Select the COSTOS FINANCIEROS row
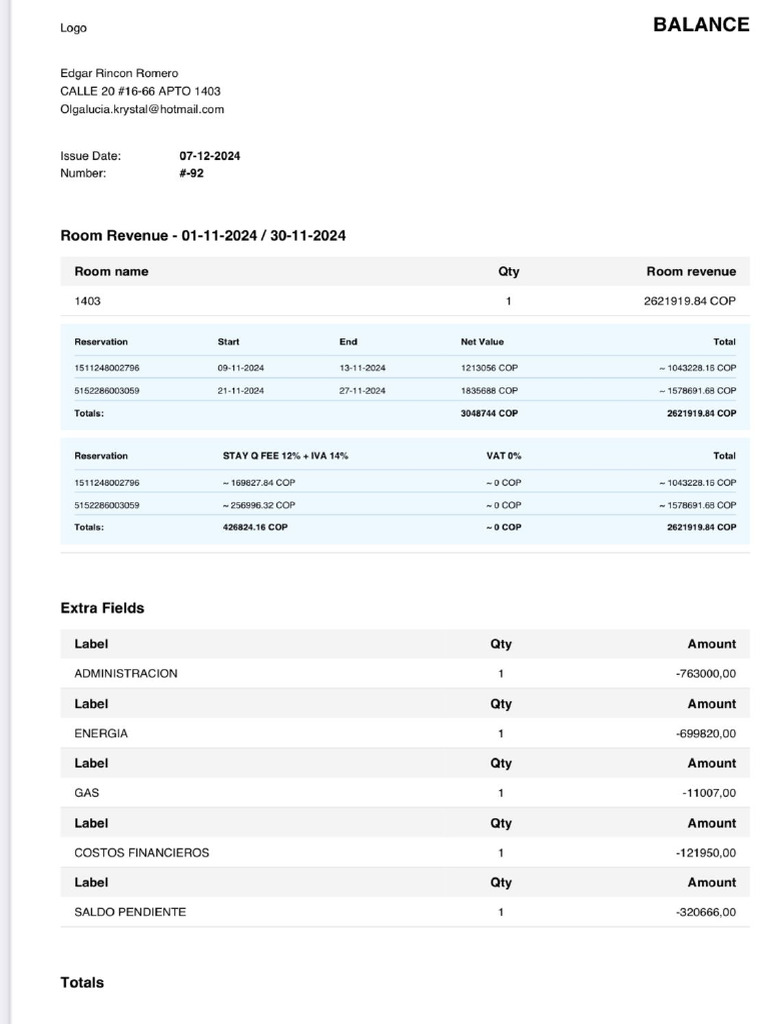 coord(405,853)
